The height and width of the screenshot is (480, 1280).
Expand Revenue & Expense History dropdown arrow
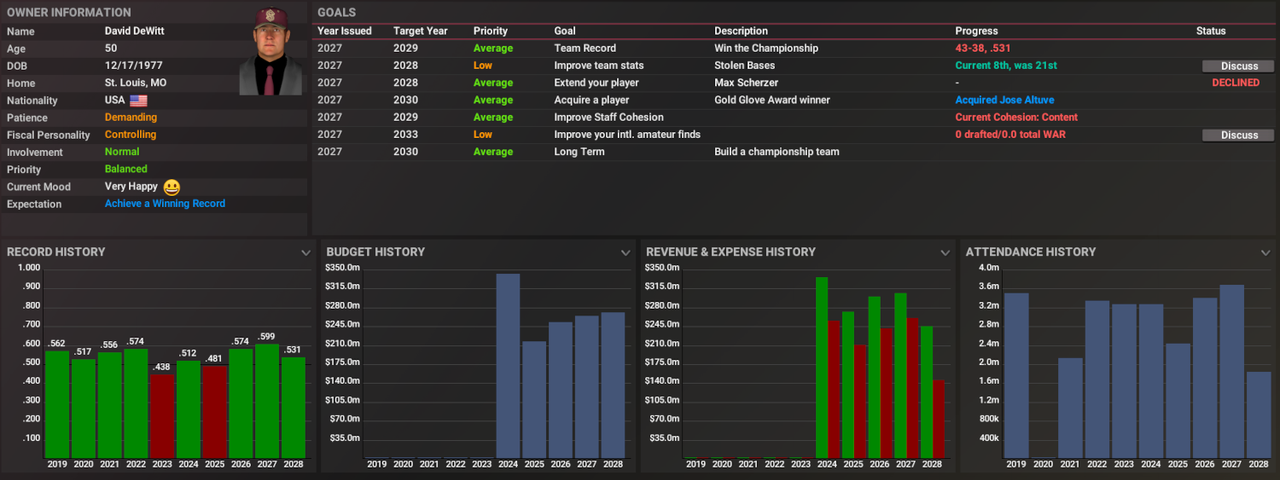click(x=946, y=253)
